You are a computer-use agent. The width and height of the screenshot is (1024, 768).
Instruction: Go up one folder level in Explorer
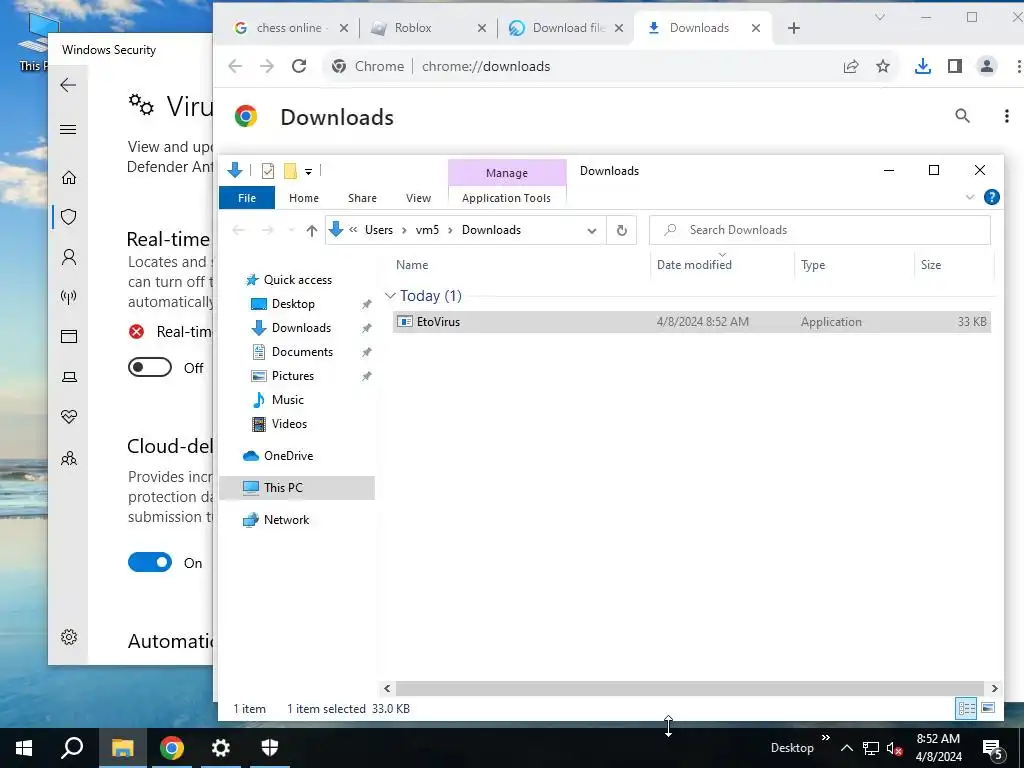coord(312,231)
